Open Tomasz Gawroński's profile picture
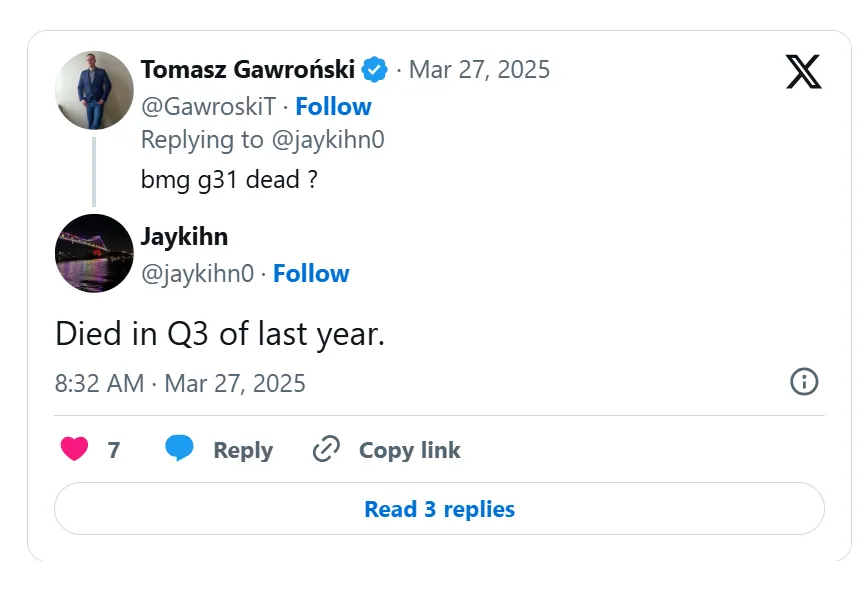 94,91
